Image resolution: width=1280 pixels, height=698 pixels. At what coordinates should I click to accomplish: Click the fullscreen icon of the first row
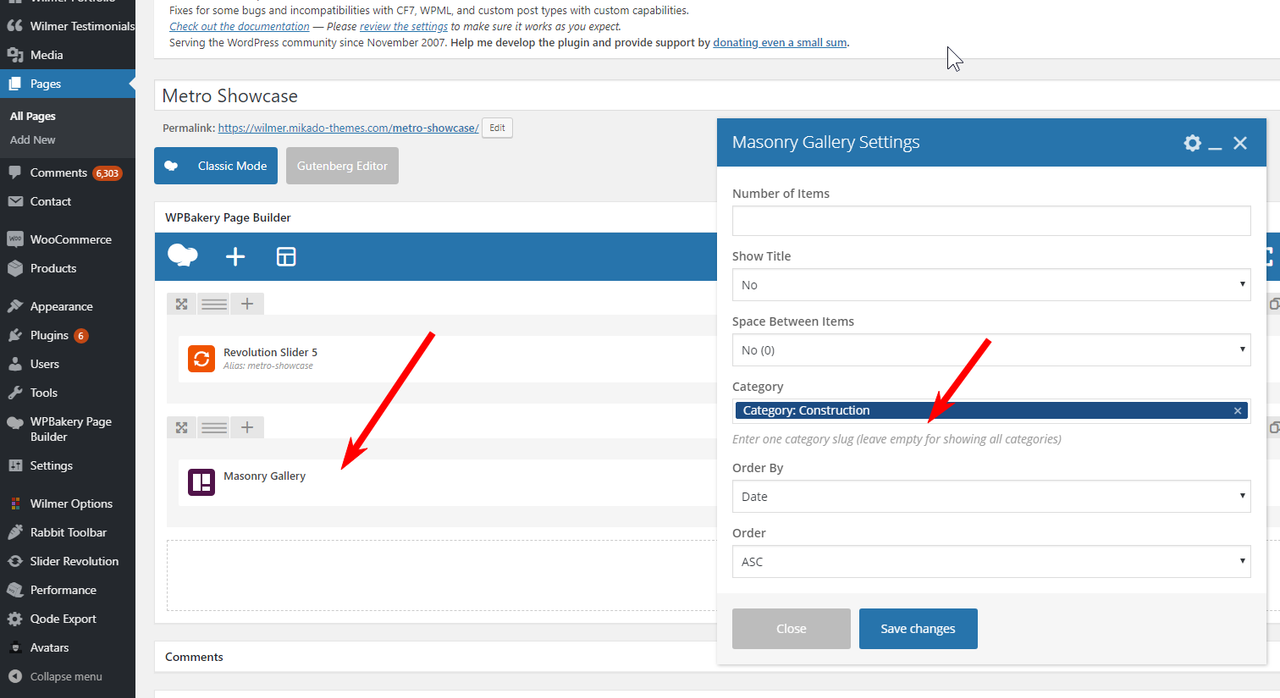point(182,304)
